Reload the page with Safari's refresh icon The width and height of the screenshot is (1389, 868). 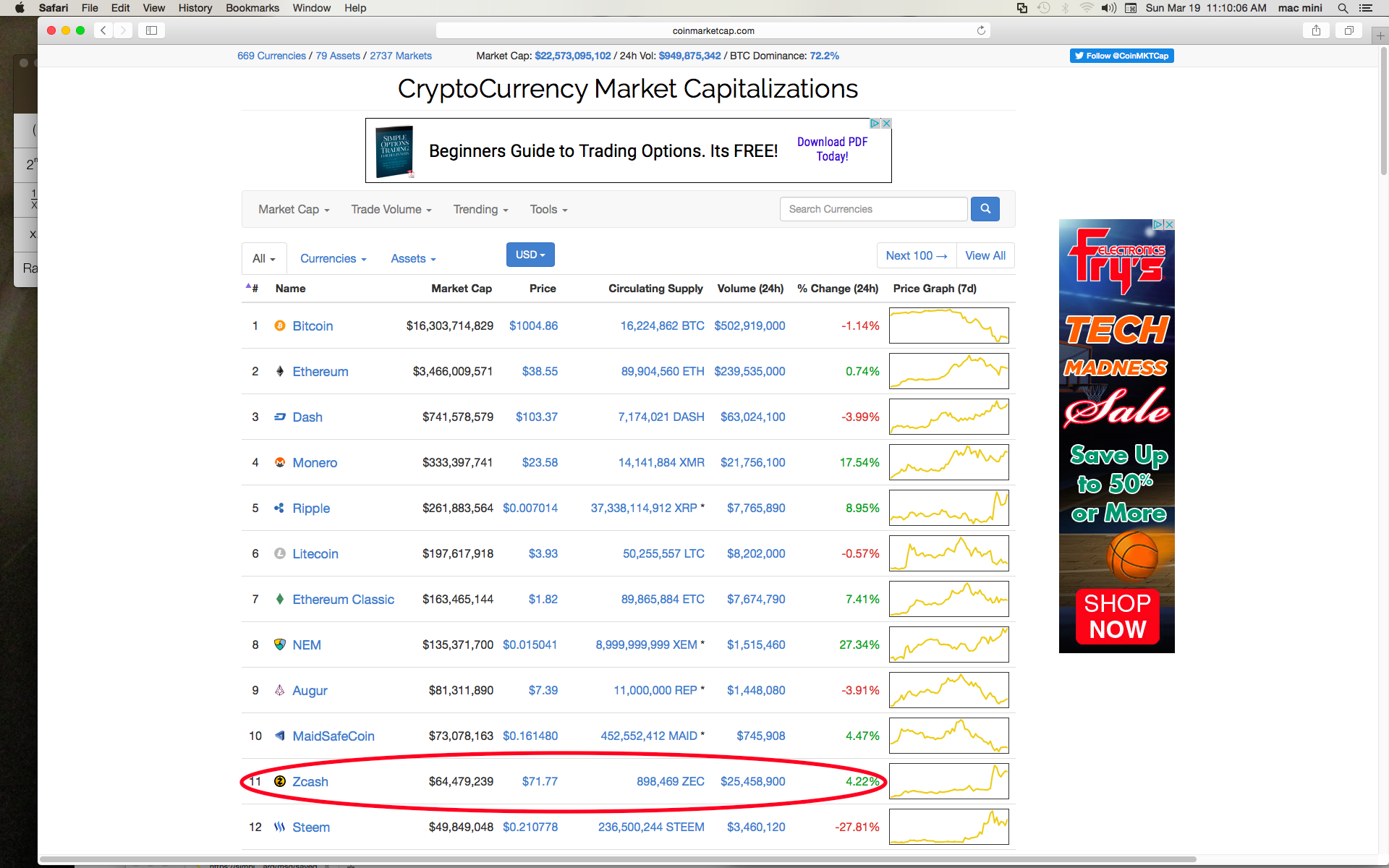[x=981, y=30]
